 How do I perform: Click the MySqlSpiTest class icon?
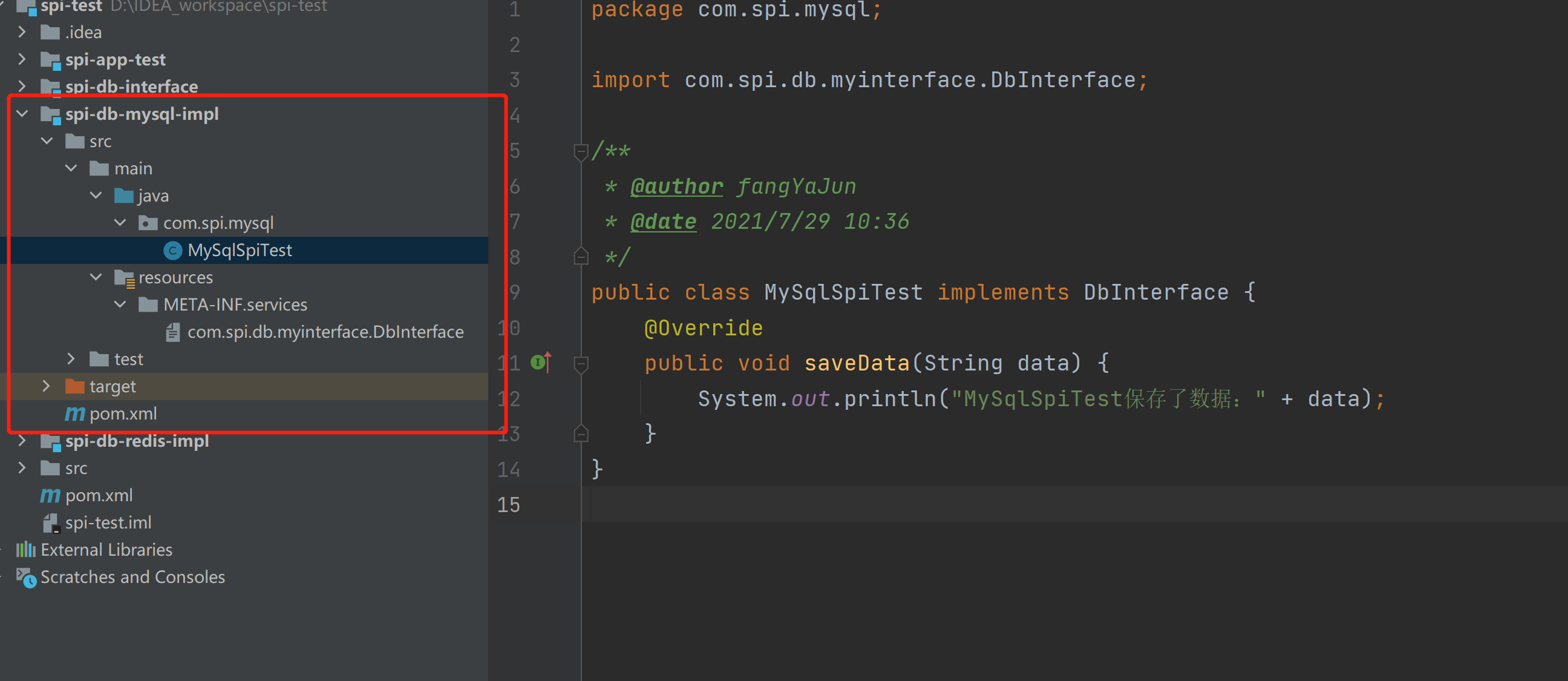(x=173, y=251)
